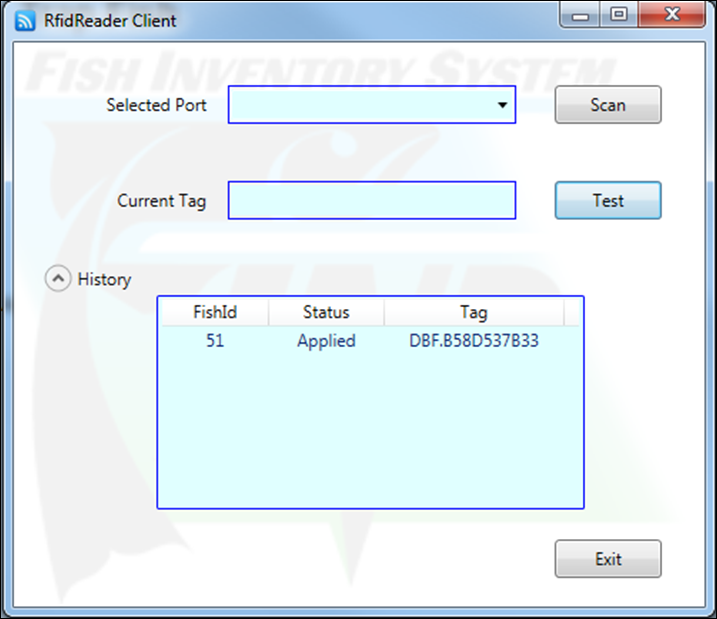717x619 pixels.
Task: Click the Selected Port label
Action: tap(157, 105)
